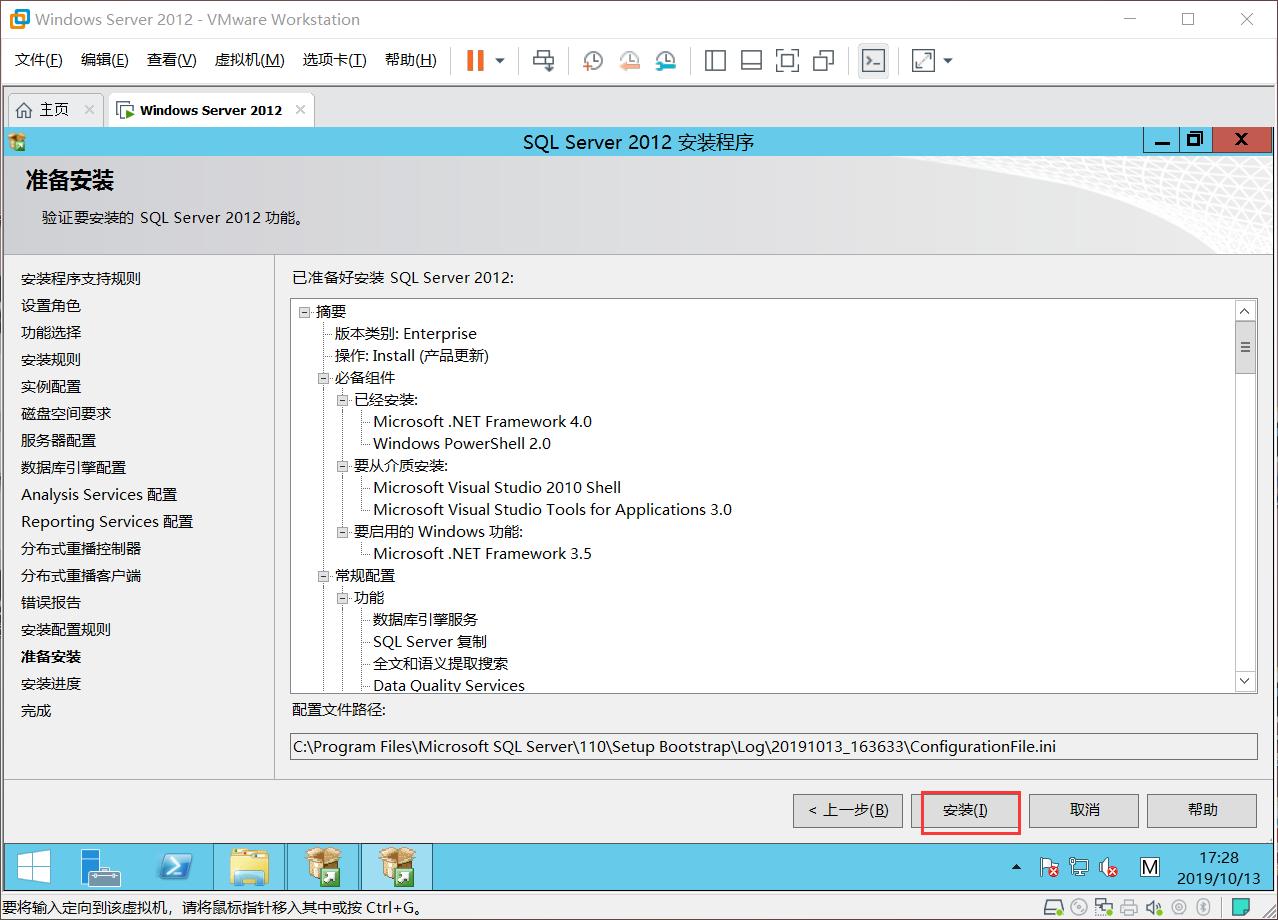1278x920 pixels.
Task: Mute the guest volume icon in system tray
Action: point(1109,867)
